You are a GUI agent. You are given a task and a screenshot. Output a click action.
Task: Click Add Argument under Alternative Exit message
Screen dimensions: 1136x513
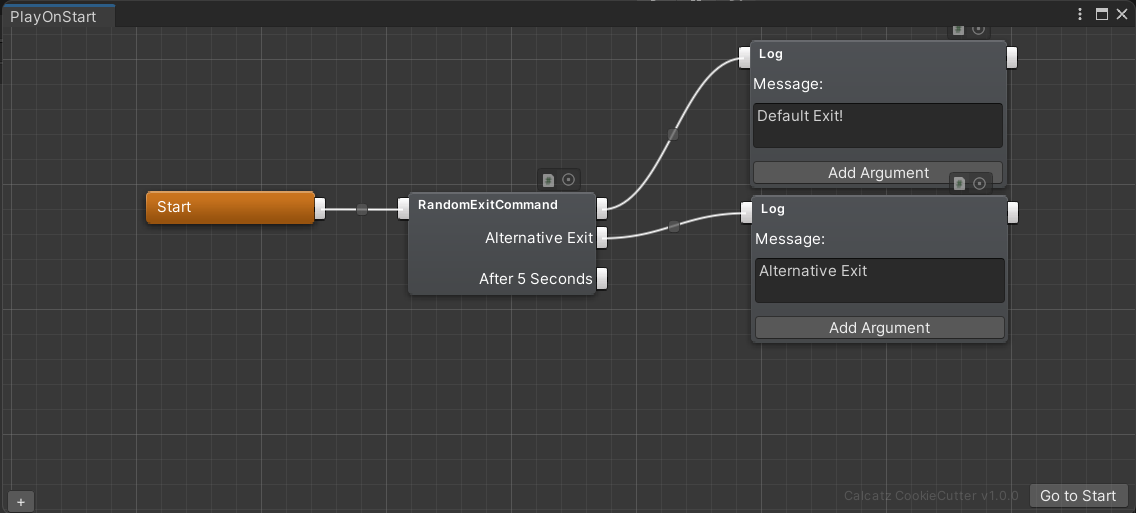tap(880, 328)
